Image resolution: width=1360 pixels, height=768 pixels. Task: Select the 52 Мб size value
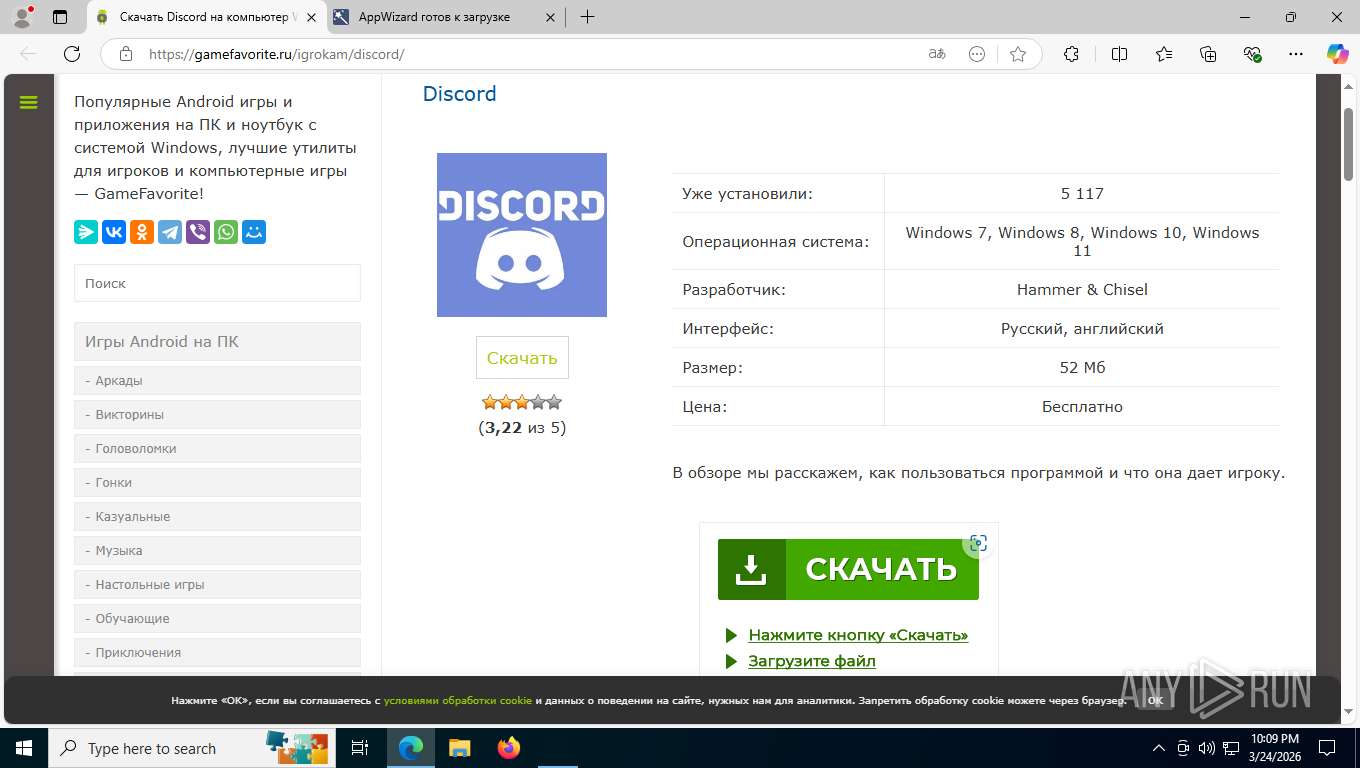tap(1082, 367)
